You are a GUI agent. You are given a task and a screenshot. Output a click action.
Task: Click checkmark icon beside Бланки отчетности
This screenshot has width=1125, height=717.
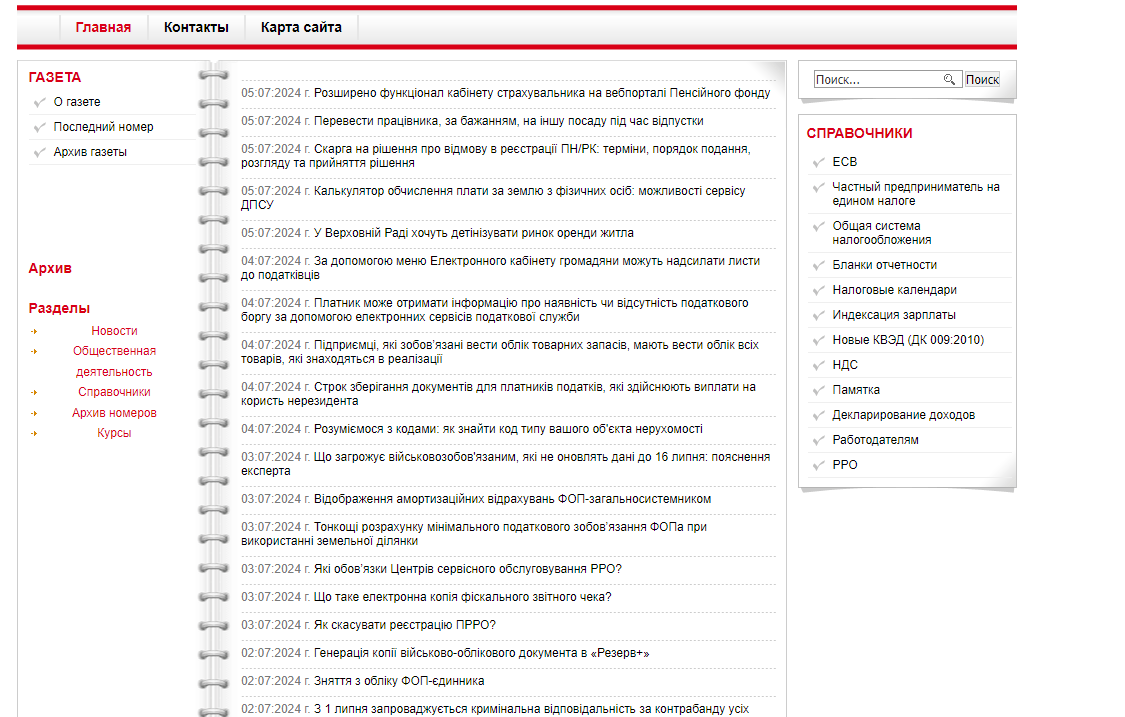(819, 266)
